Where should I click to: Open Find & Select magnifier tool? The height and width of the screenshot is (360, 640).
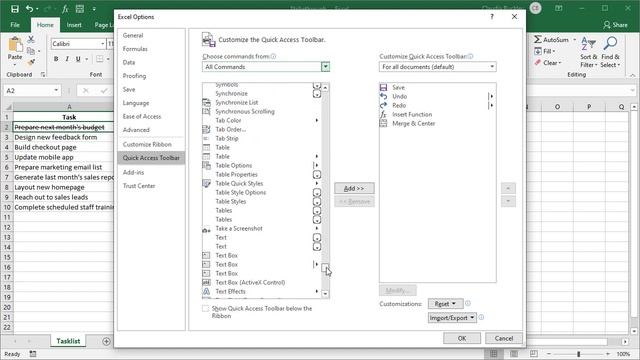[611, 52]
